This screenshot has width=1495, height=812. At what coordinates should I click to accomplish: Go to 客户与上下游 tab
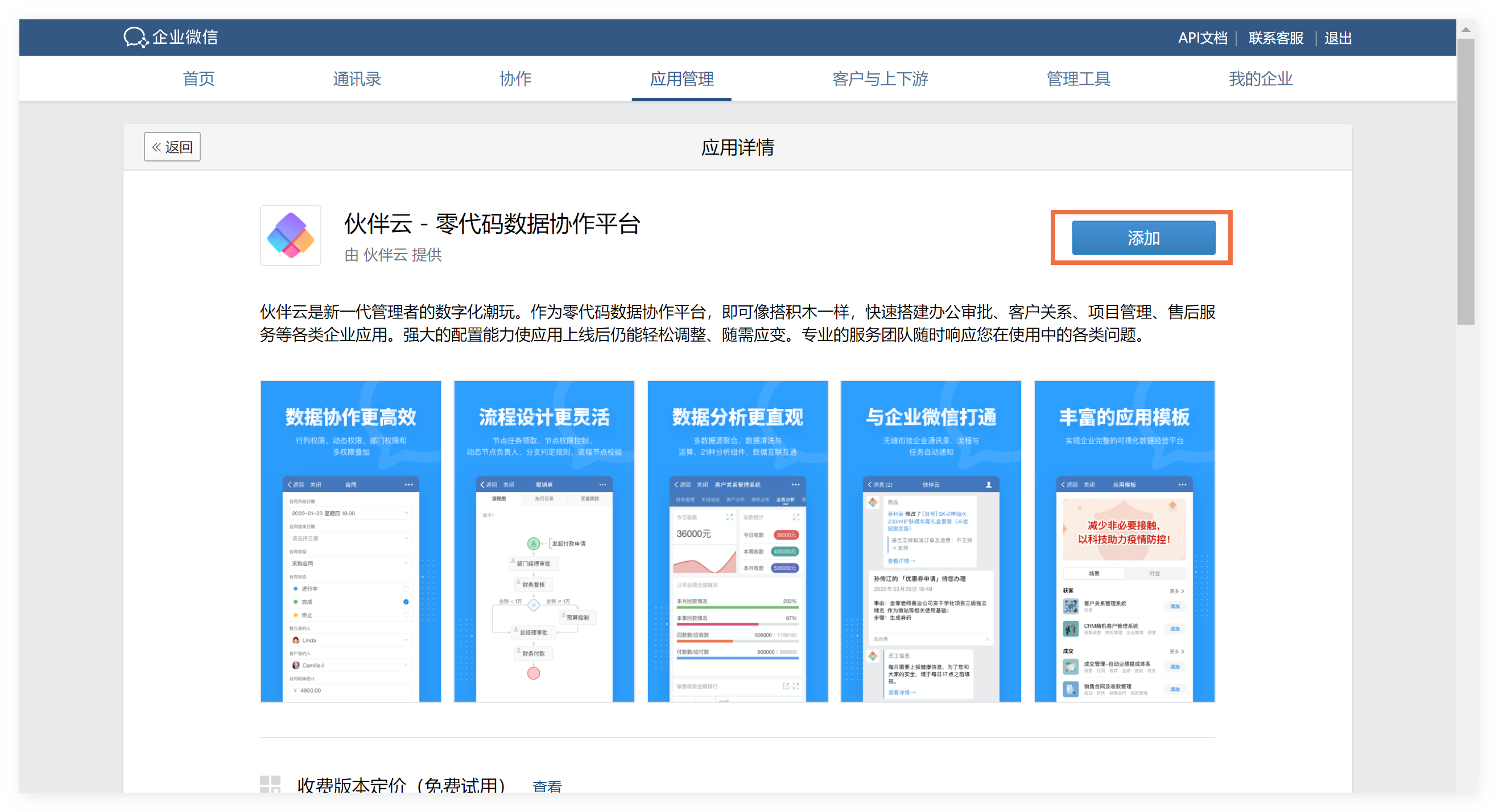(880, 79)
